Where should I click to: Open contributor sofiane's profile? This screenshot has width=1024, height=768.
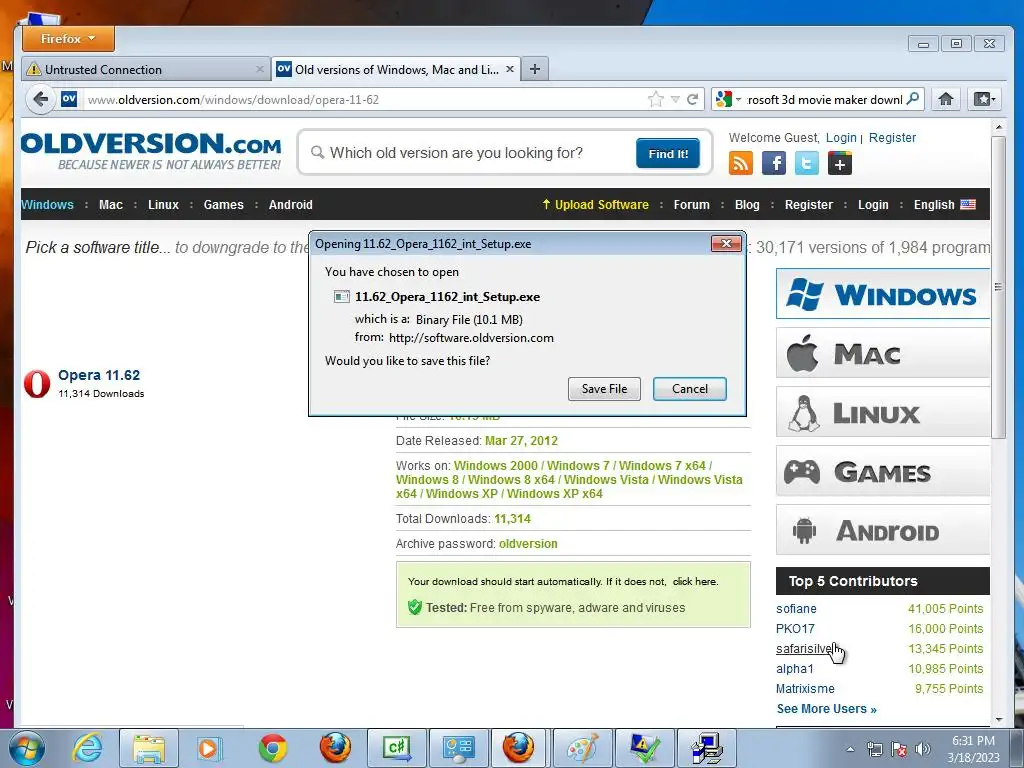click(x=796, y=609)
